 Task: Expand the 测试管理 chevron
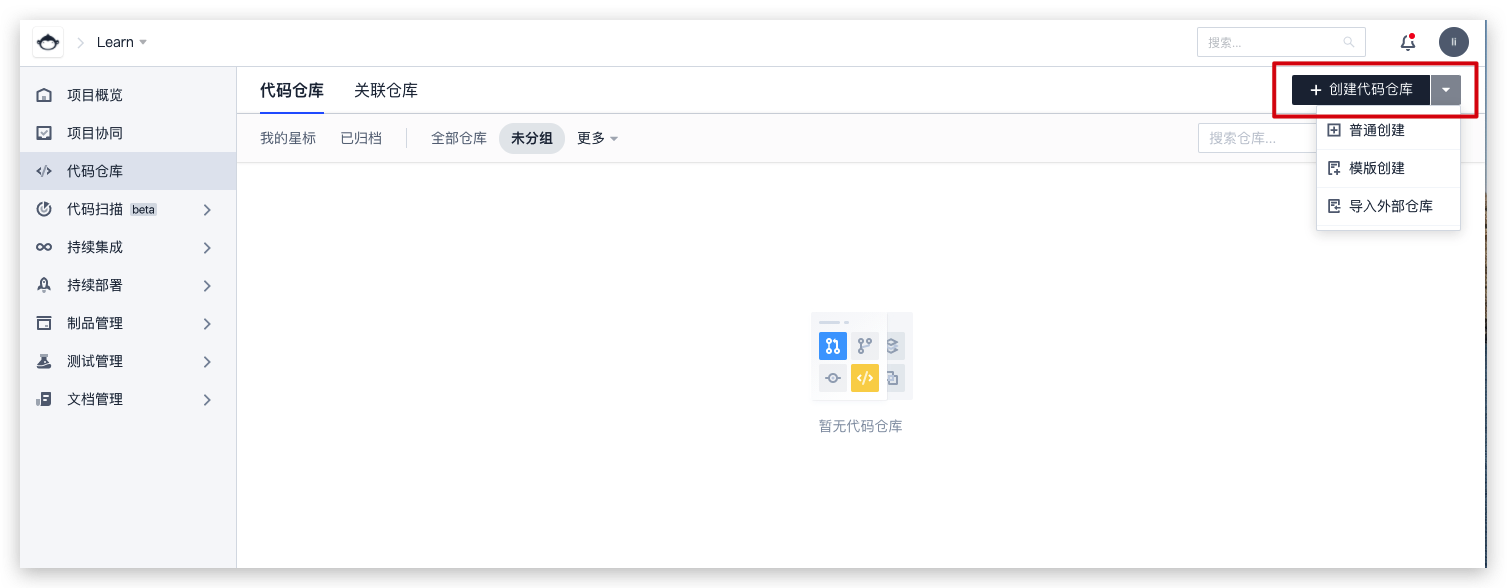207,361
